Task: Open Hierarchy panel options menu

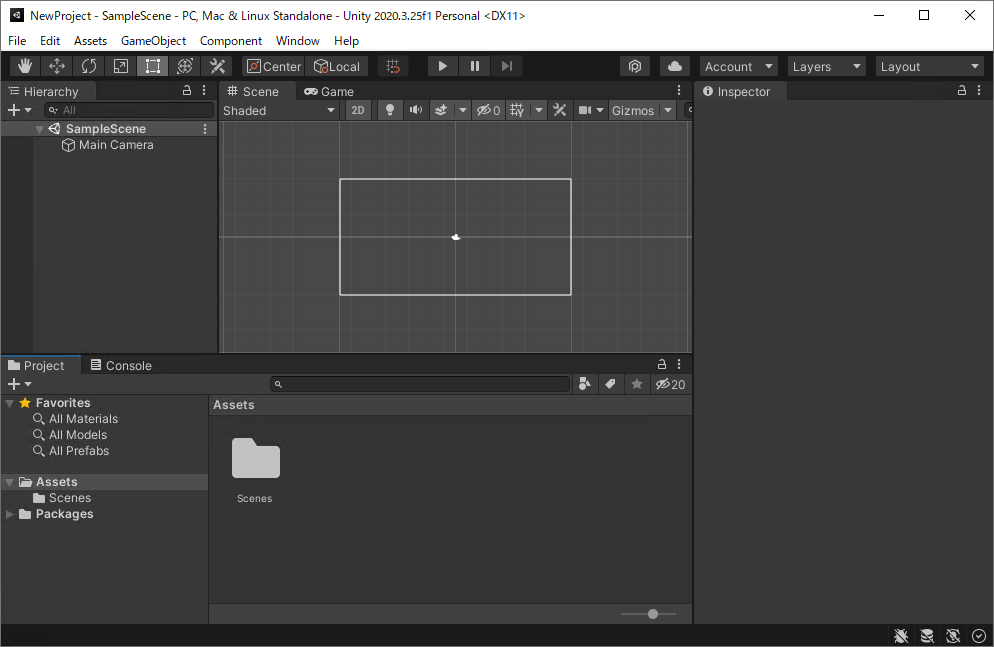Action: coord(204,91)
